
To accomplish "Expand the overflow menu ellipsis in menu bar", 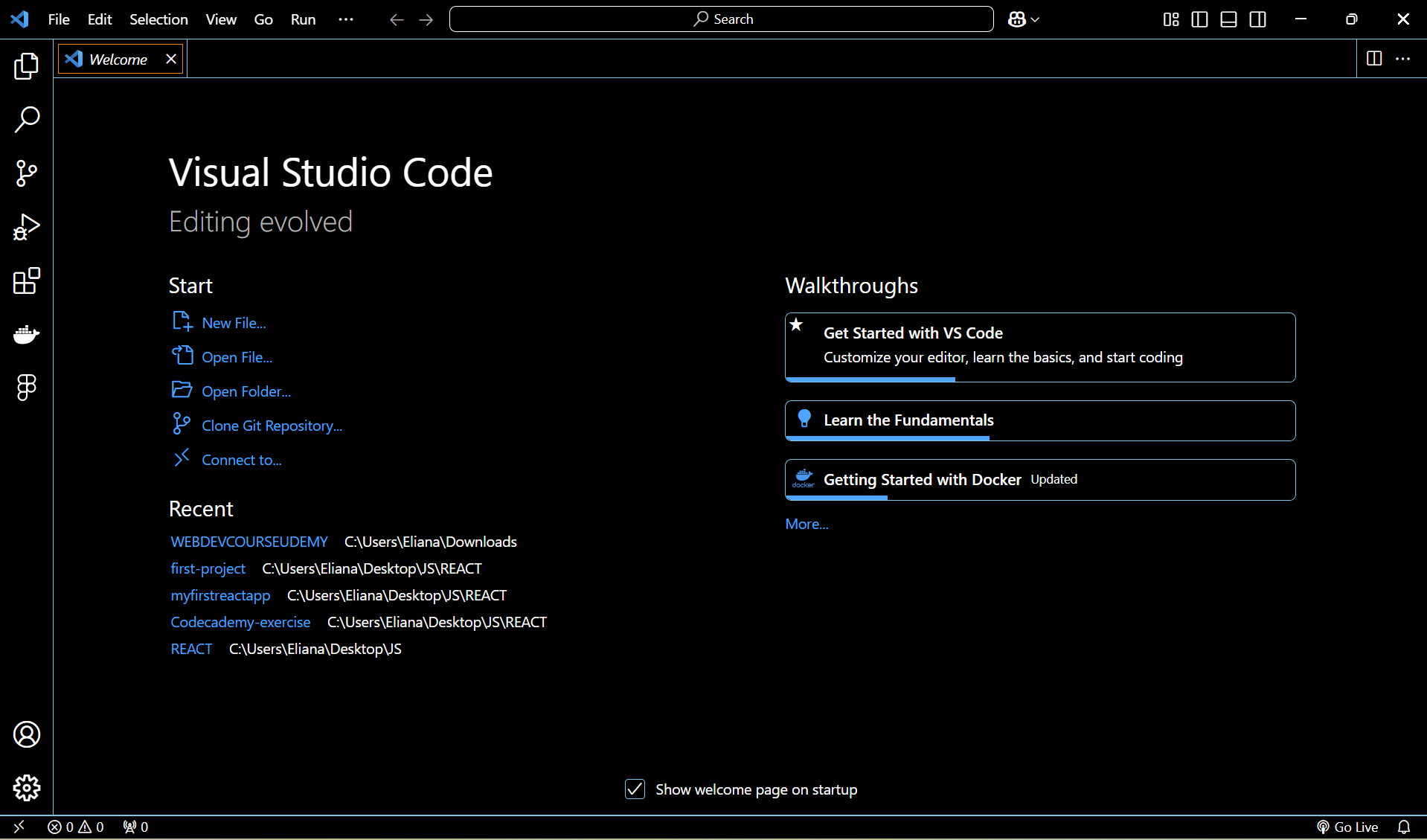I will (346, 19).
